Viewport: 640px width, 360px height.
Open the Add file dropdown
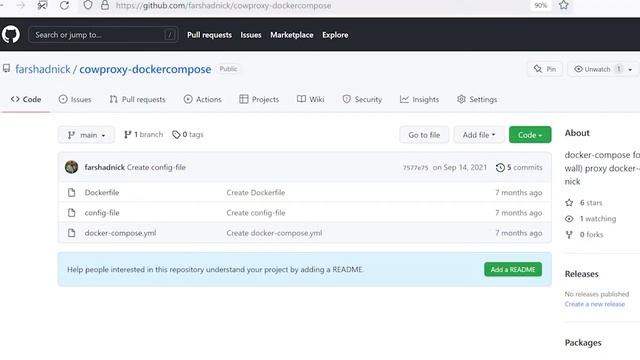click(x=479, y=135)
